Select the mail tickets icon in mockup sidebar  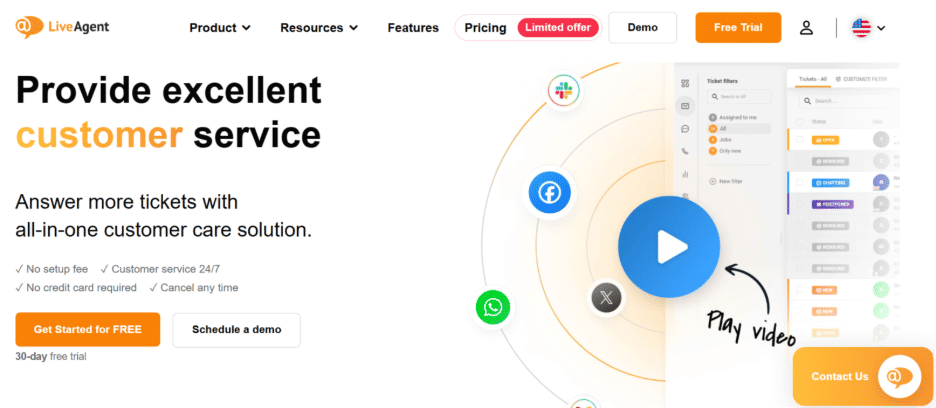[x=685, y=106]
